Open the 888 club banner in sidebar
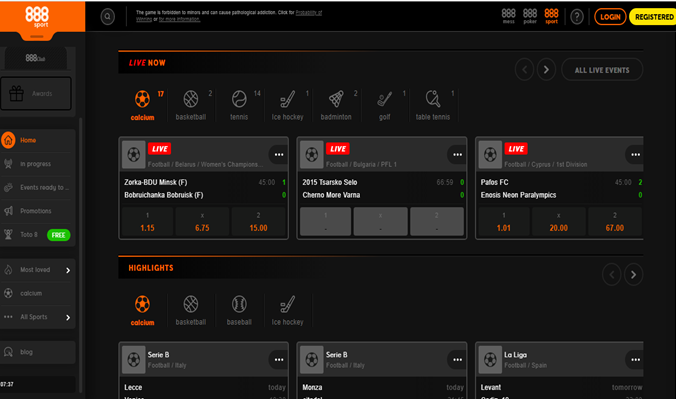The image size is (676, 399). (36, 58)
